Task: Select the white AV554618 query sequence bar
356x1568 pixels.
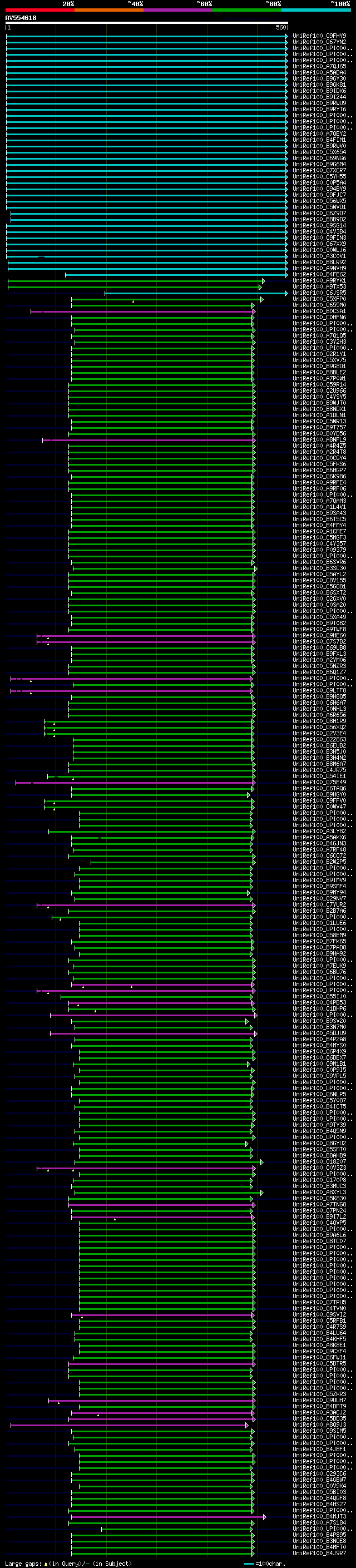Action: (147, 22)
